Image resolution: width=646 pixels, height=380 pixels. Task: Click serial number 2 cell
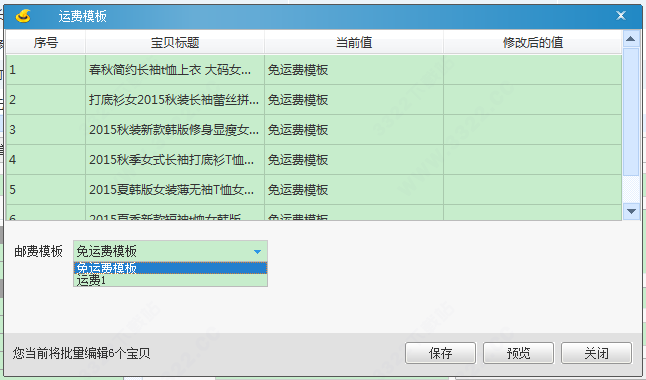pyautogui.click(x=46, y=100)
